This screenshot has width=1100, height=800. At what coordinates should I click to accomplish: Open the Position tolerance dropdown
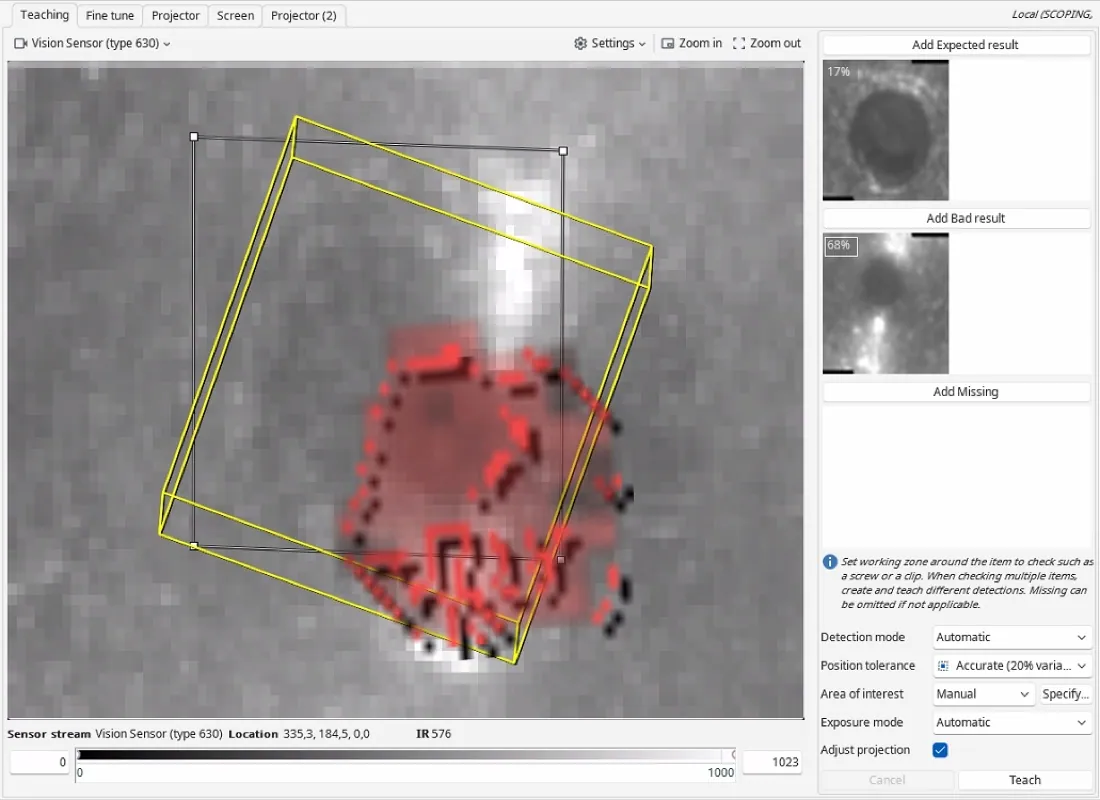(1012, 666)
